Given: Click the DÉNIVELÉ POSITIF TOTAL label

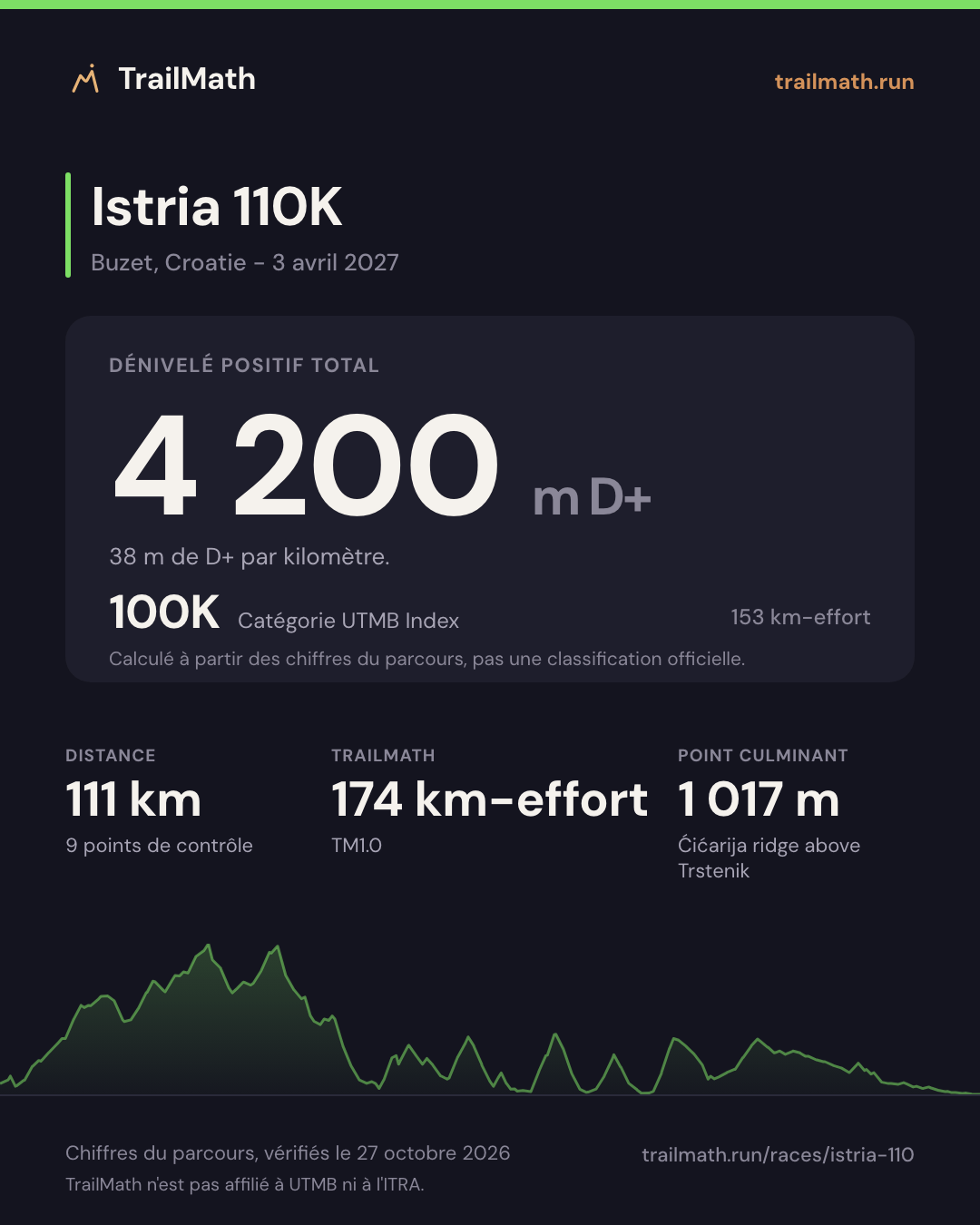Looking at the screenshot, I should [x=244, y=365].
